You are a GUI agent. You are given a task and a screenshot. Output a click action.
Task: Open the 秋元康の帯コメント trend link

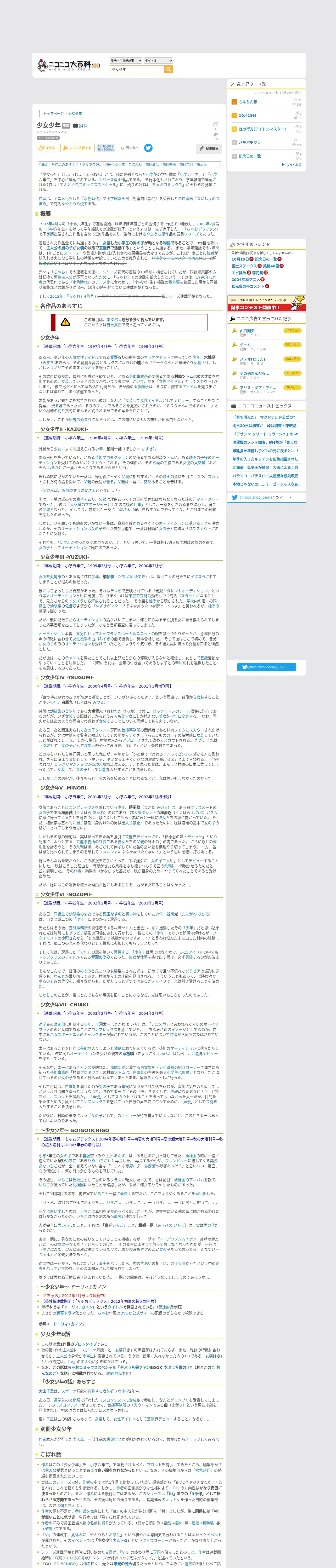[248, 286]
